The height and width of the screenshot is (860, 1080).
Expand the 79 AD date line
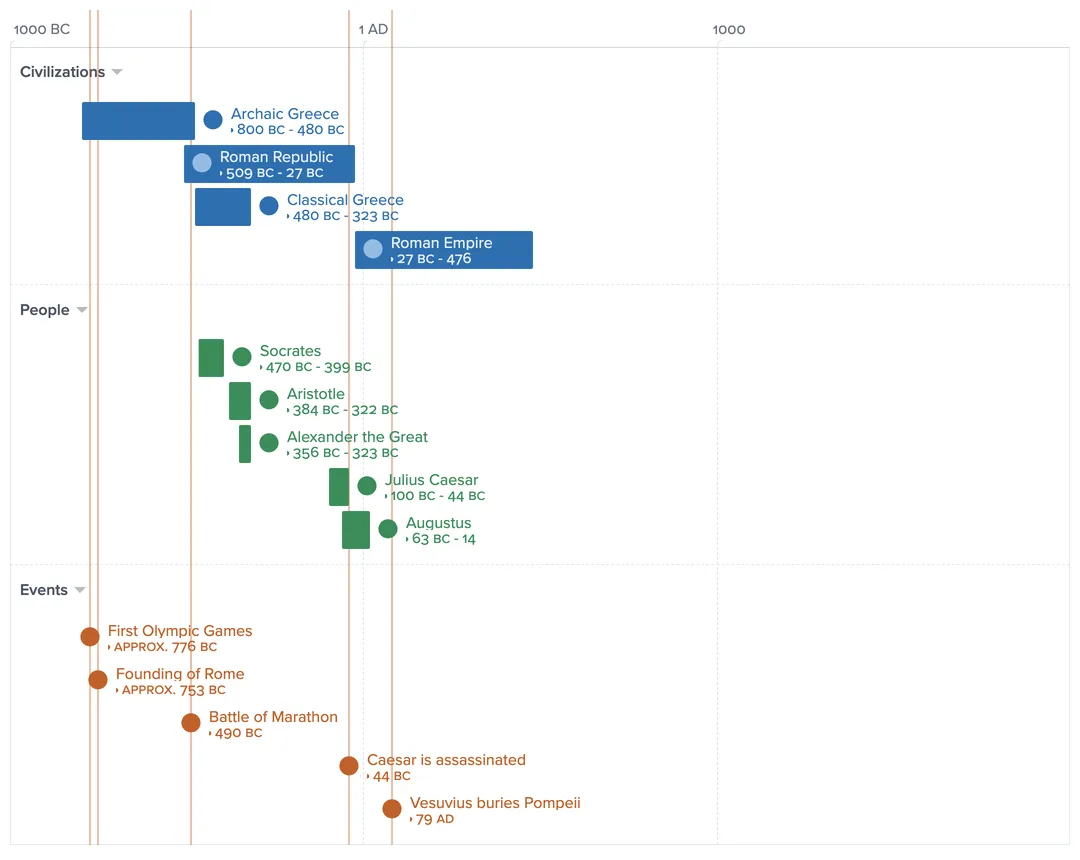433,819
